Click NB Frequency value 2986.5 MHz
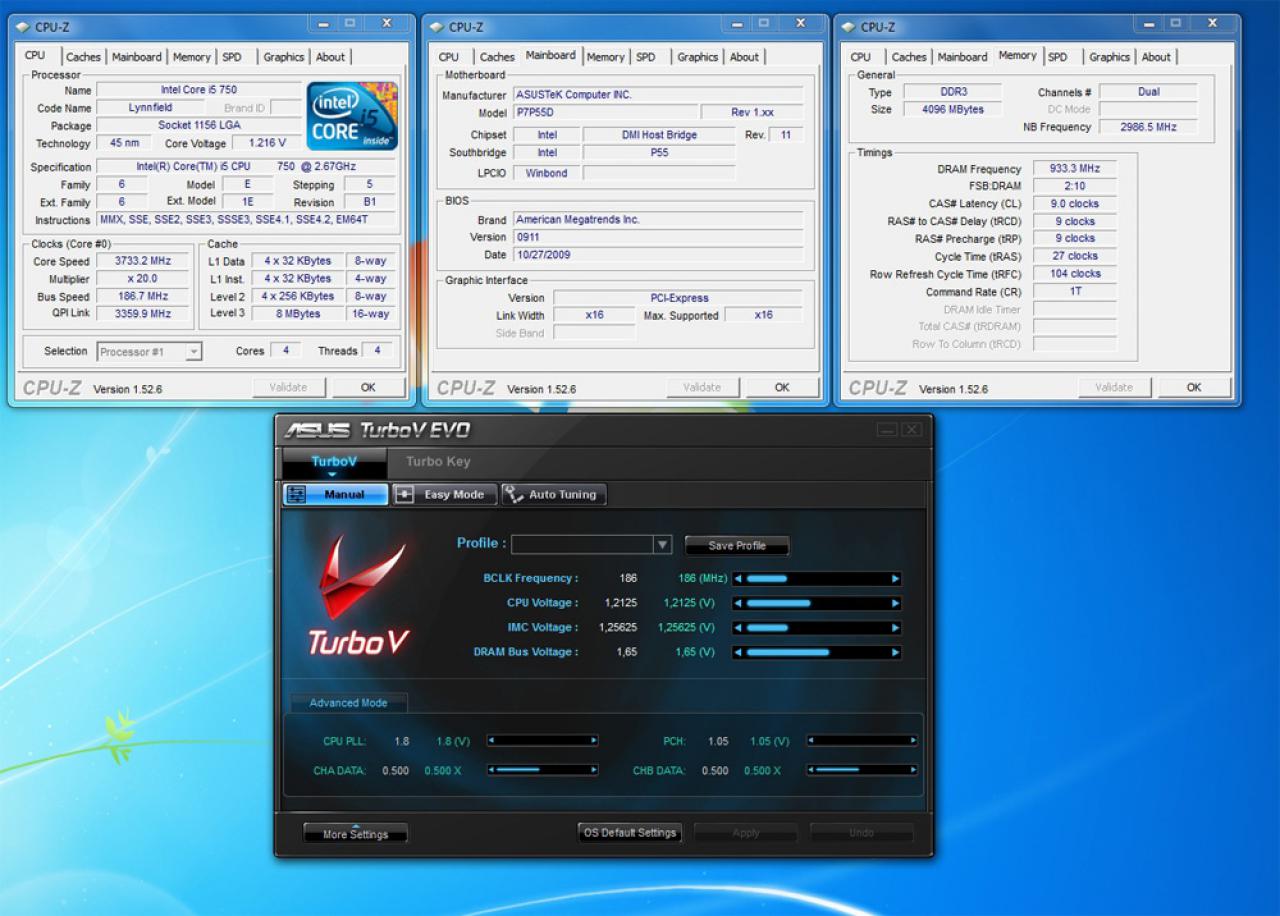The image size is (1280, 916). click(1148, 127)
